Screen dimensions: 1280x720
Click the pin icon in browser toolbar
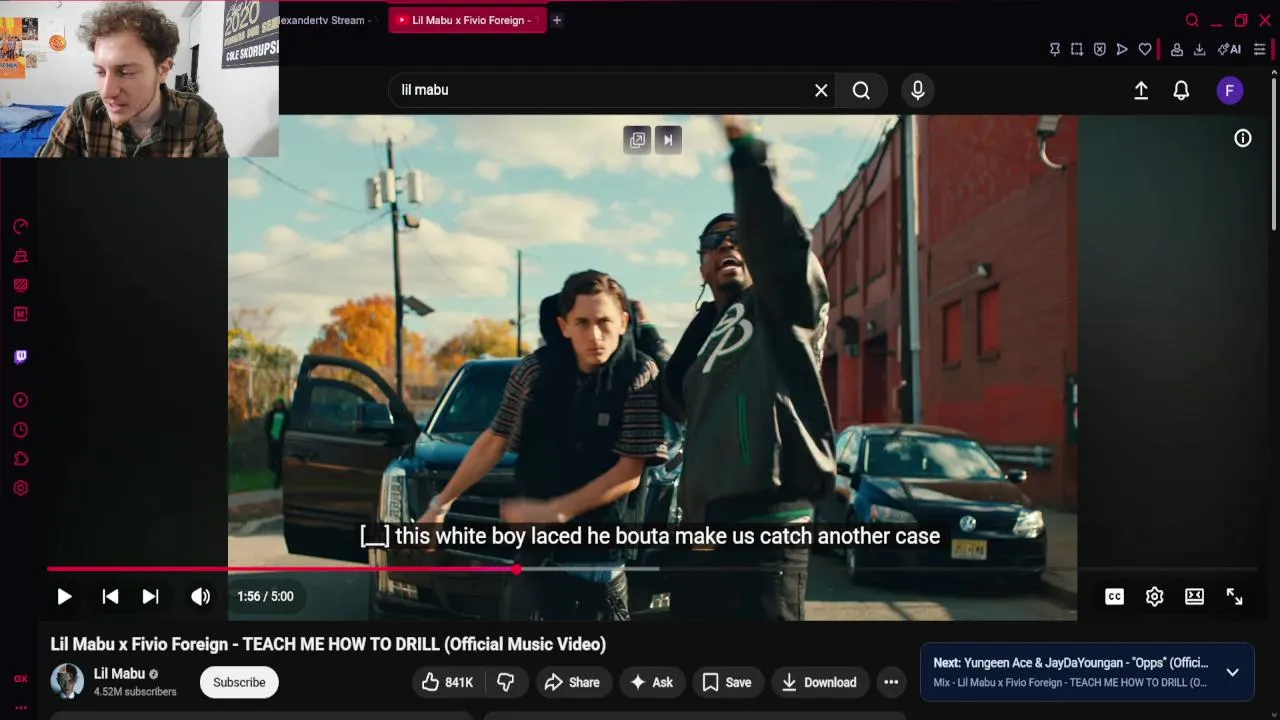1054,49
